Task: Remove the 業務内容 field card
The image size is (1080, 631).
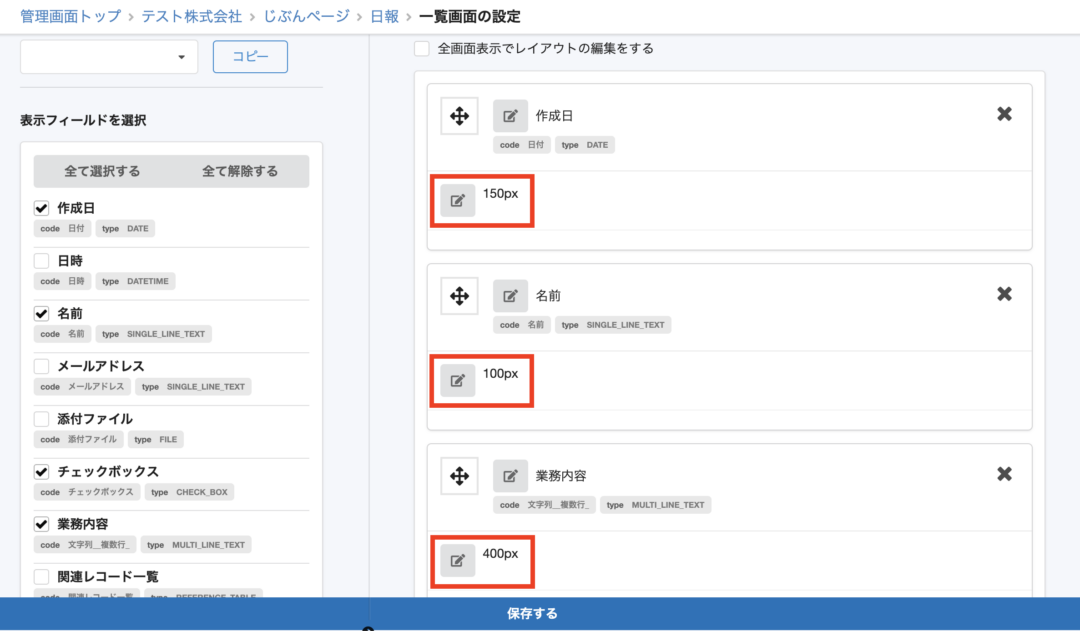Action: click(x=1004, y=474)
